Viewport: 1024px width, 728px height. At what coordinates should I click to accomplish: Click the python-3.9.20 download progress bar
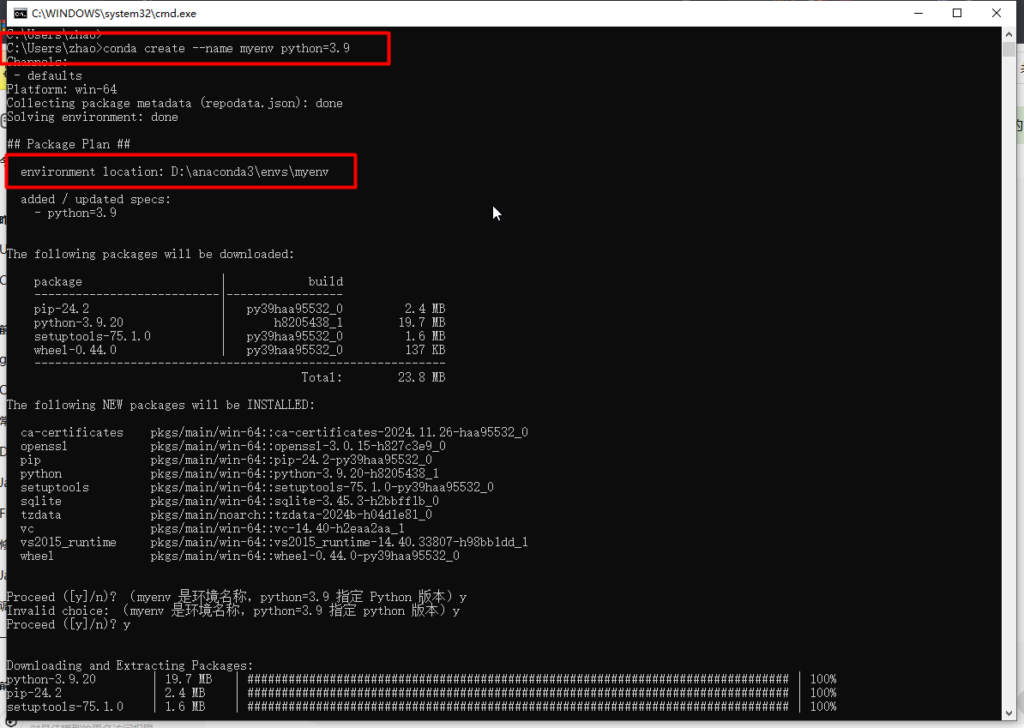522,679
